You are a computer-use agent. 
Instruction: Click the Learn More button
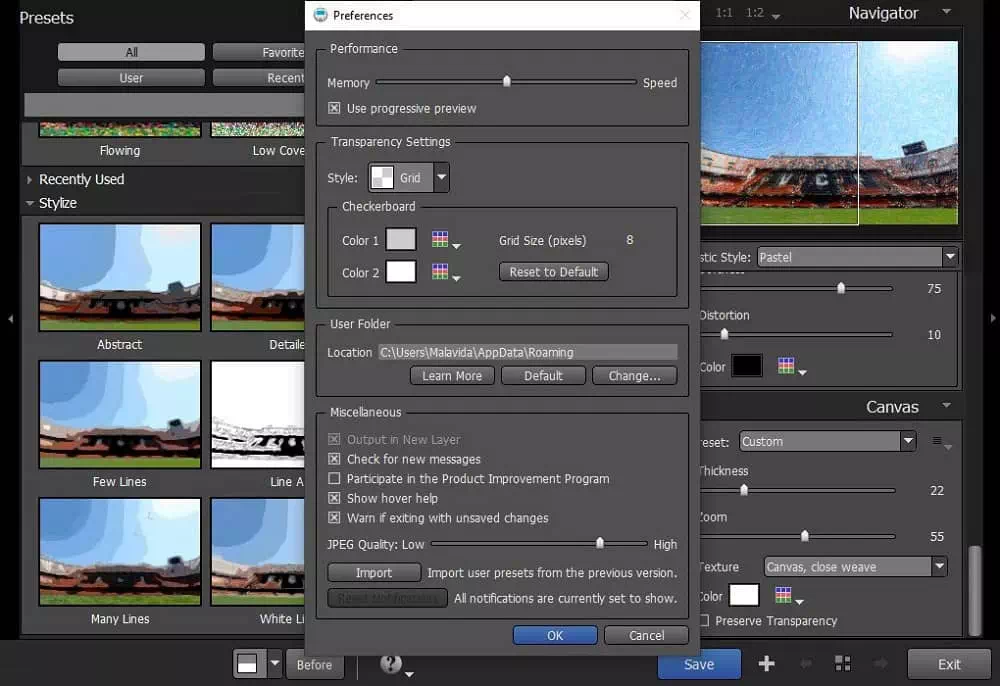click(452, 376)
